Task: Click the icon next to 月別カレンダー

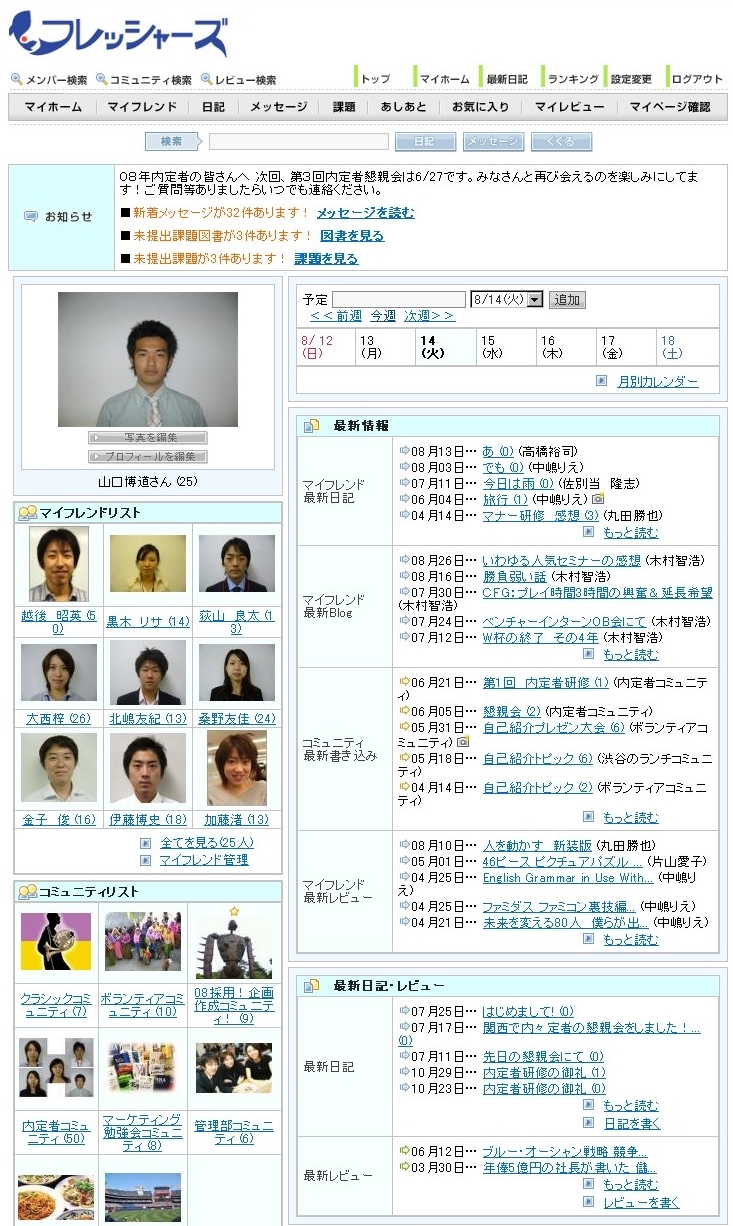Action: [x=601, y=380]
